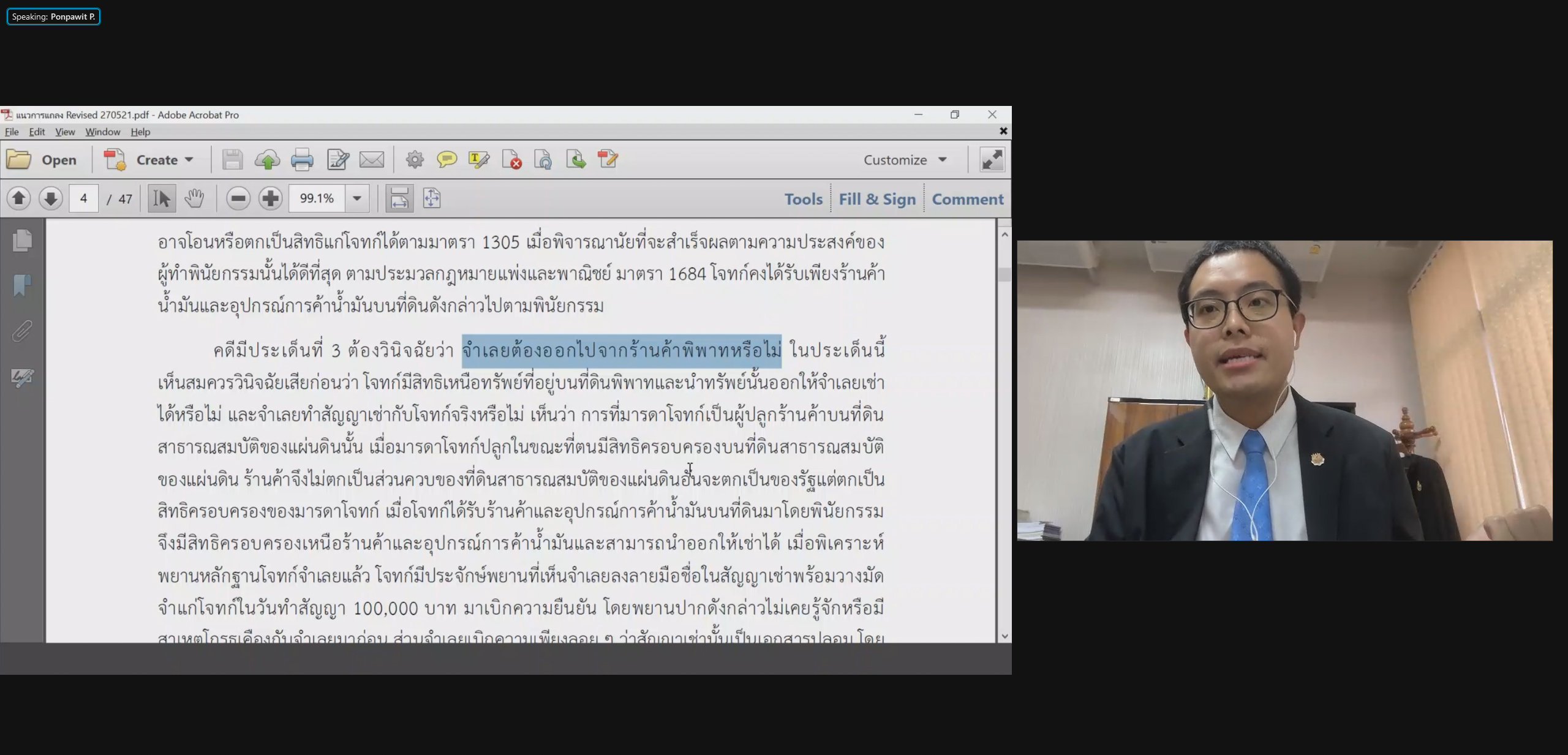Restore down the Acrobat window

[955, 115]
